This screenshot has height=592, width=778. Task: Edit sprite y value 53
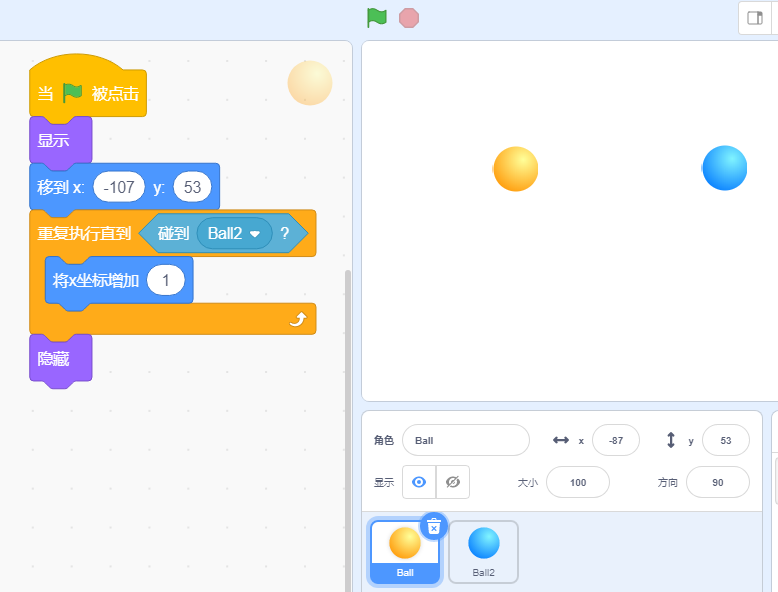click(x=725, y=440)
